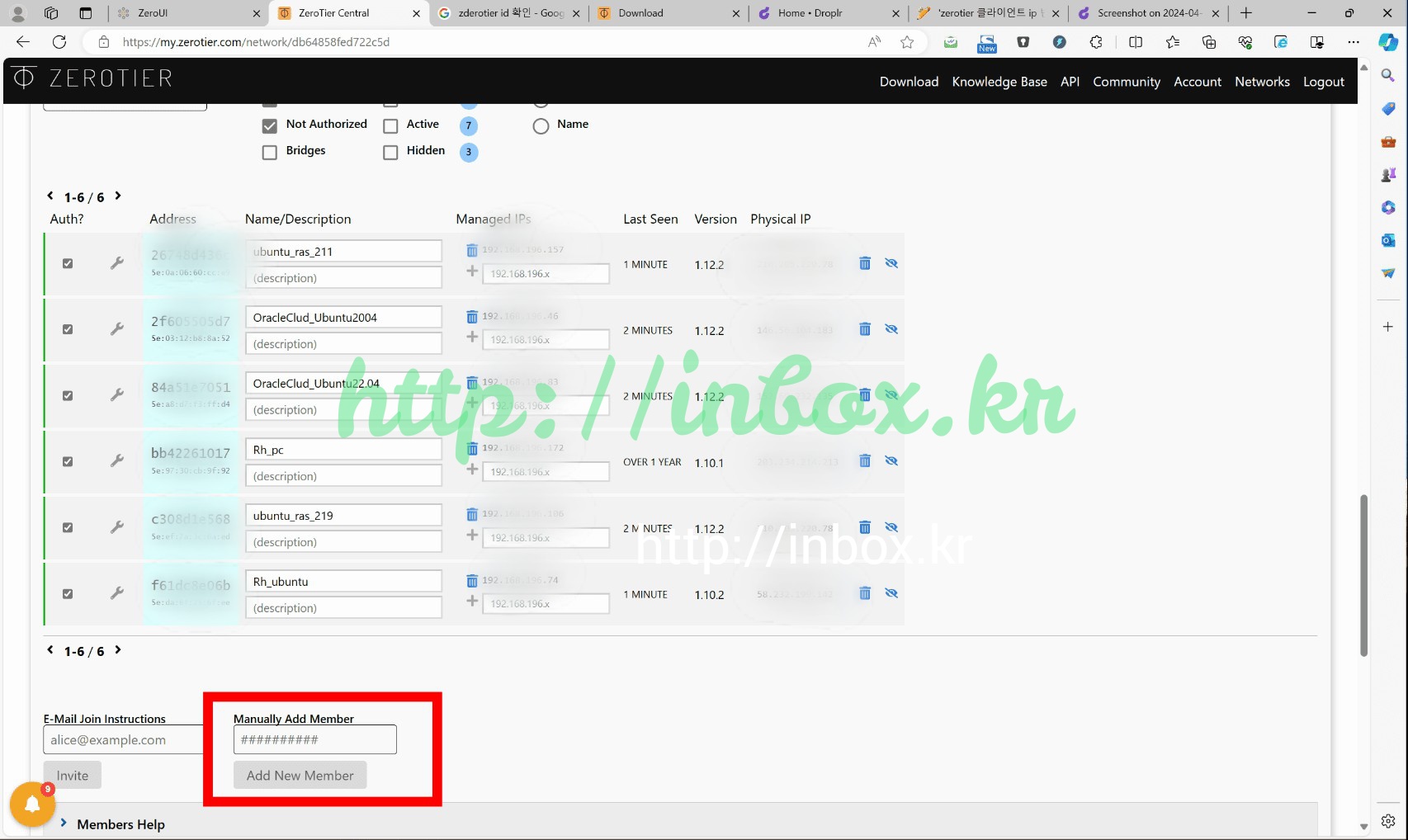The width and height of the screenshot is (1408, 840).
Task: Click description field under Rh_pc
Action: [343, 476]
